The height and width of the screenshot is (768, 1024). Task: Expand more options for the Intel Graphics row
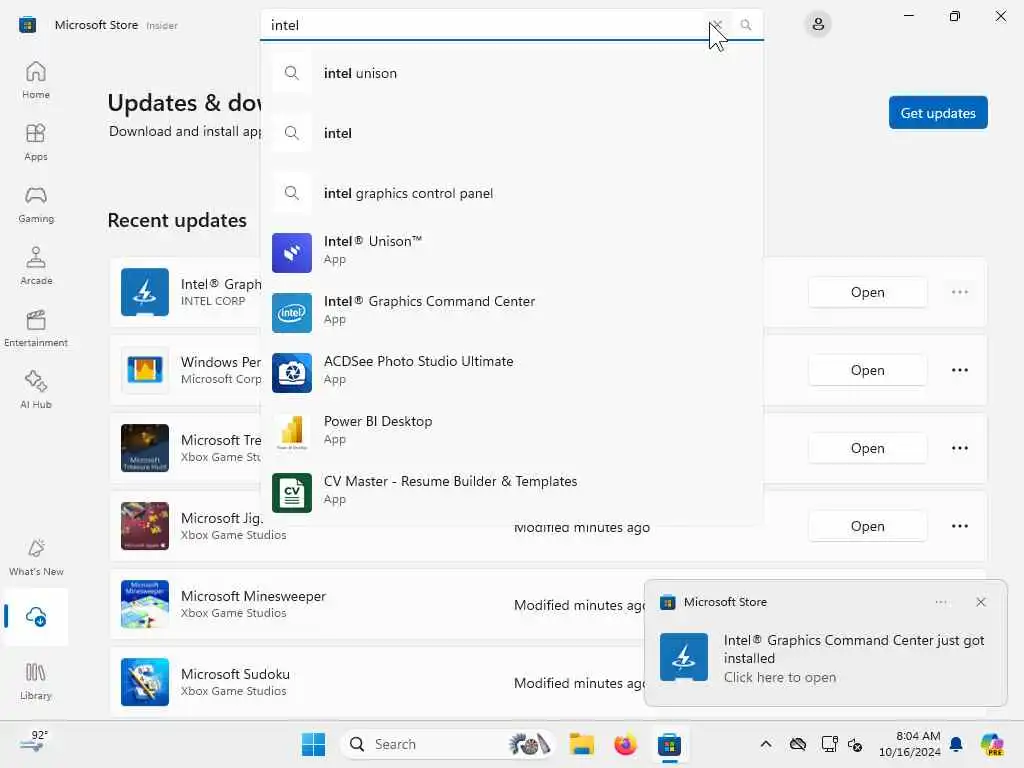(x=959, y=292)
